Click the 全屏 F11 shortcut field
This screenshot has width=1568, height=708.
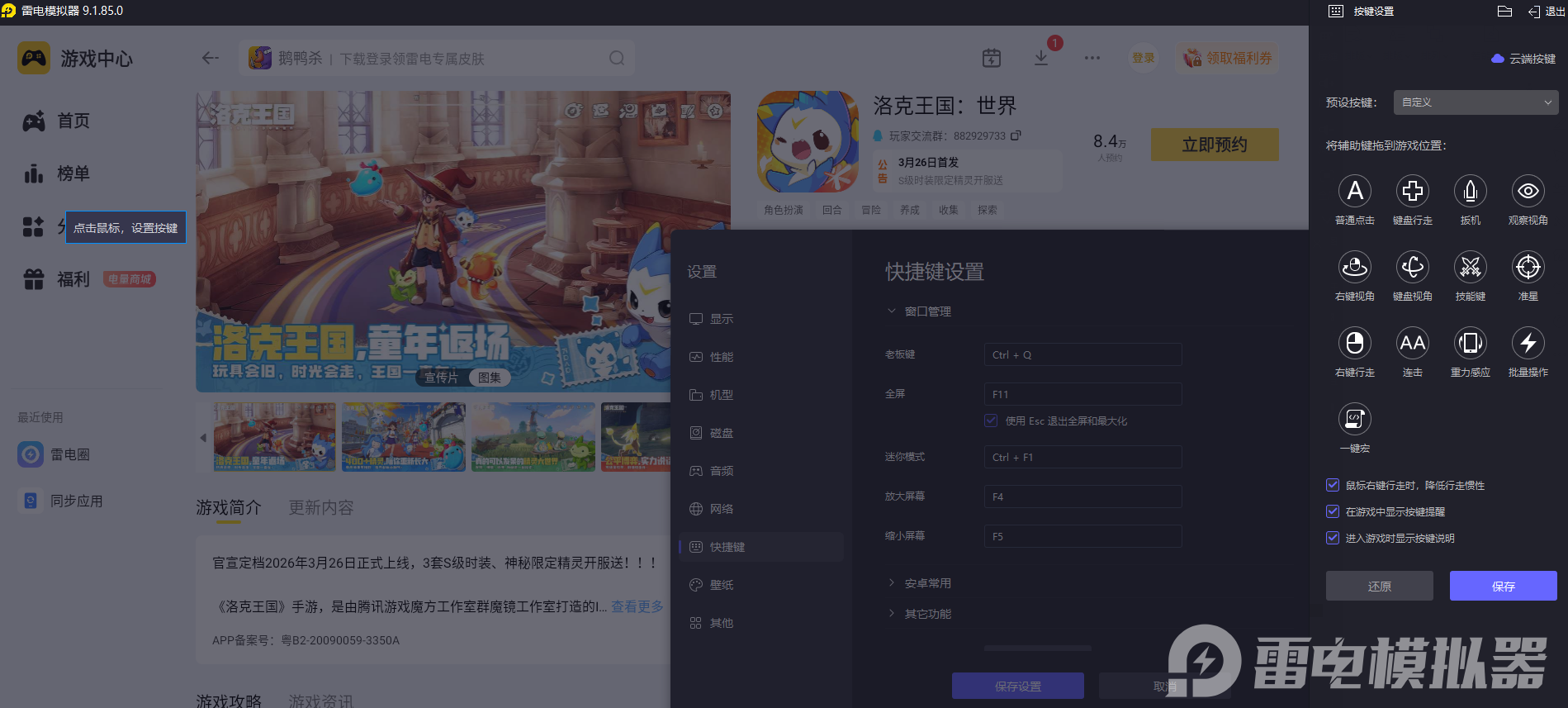click(1082, 394)
